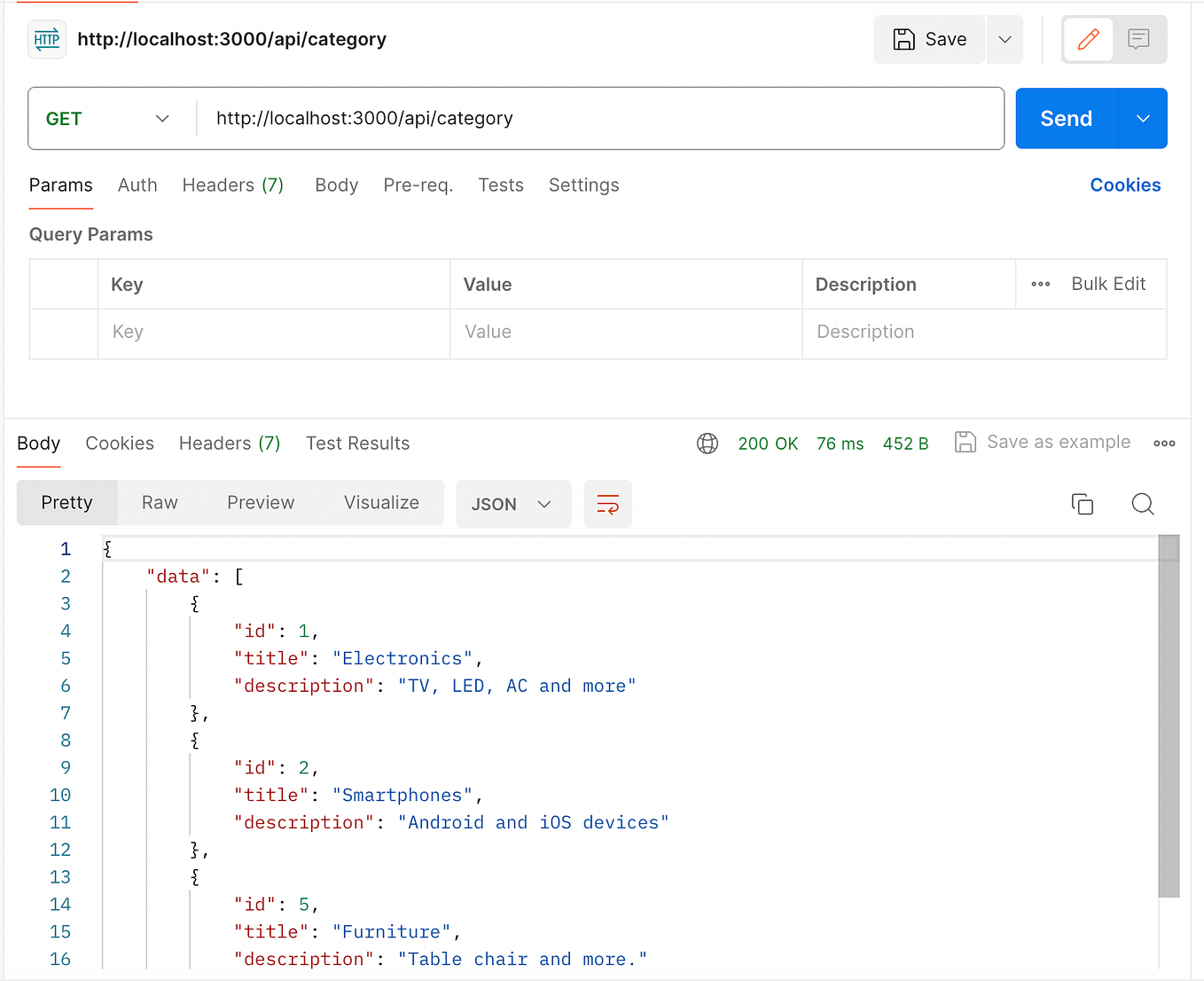Click the Save as example disk icon
The height and width of the screenshot is (981, 1204).
(966, 442)
